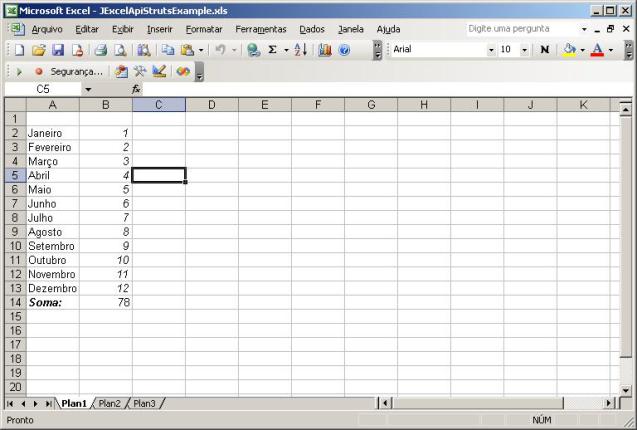Open the Ferramentas menu
The image size is (637, 430).
click(x=261, y=29)
